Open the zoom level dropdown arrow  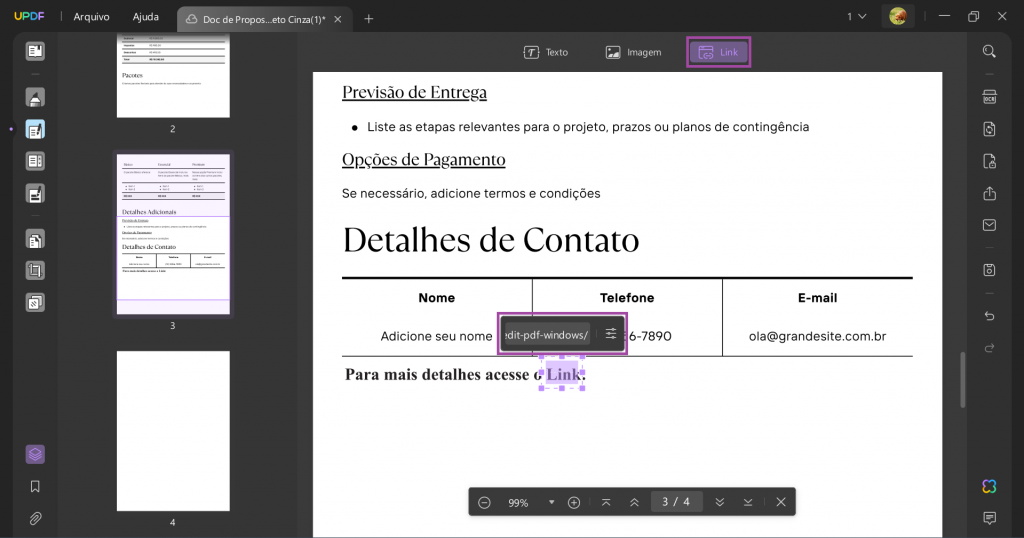[x=552, y=502]
